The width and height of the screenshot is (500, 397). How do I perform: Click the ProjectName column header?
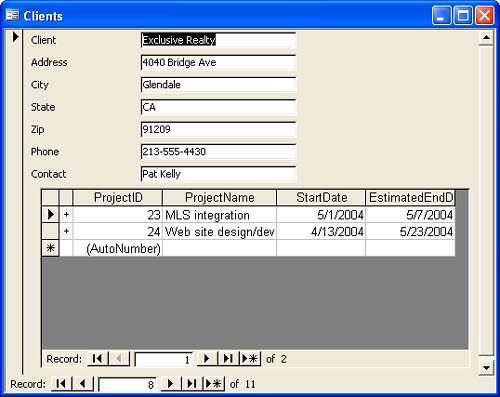pos(220,198)
